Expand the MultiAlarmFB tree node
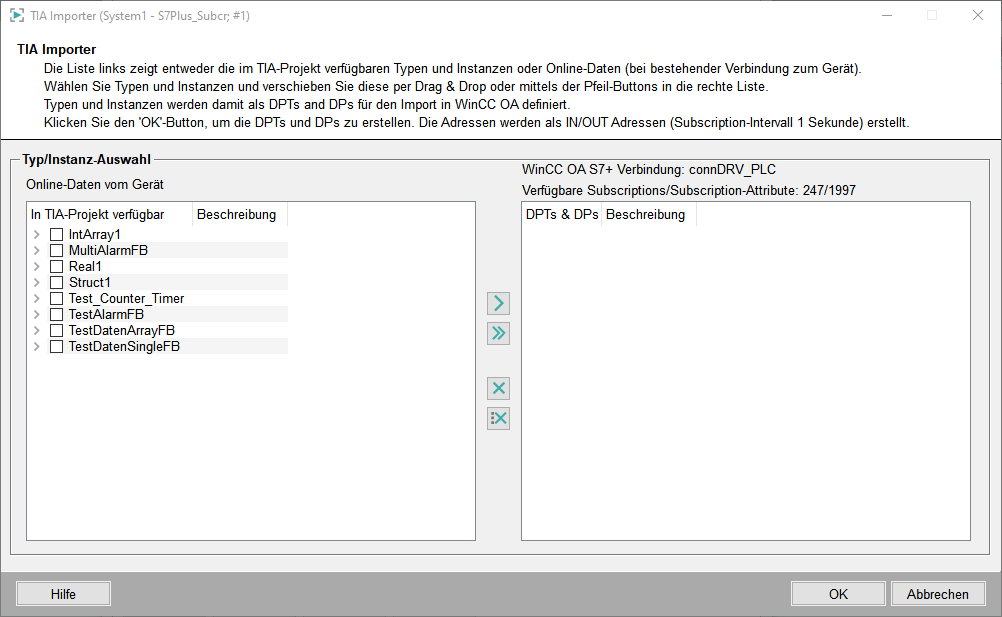Viewport: 1002px width, 617px height. (x=36, y=250)
